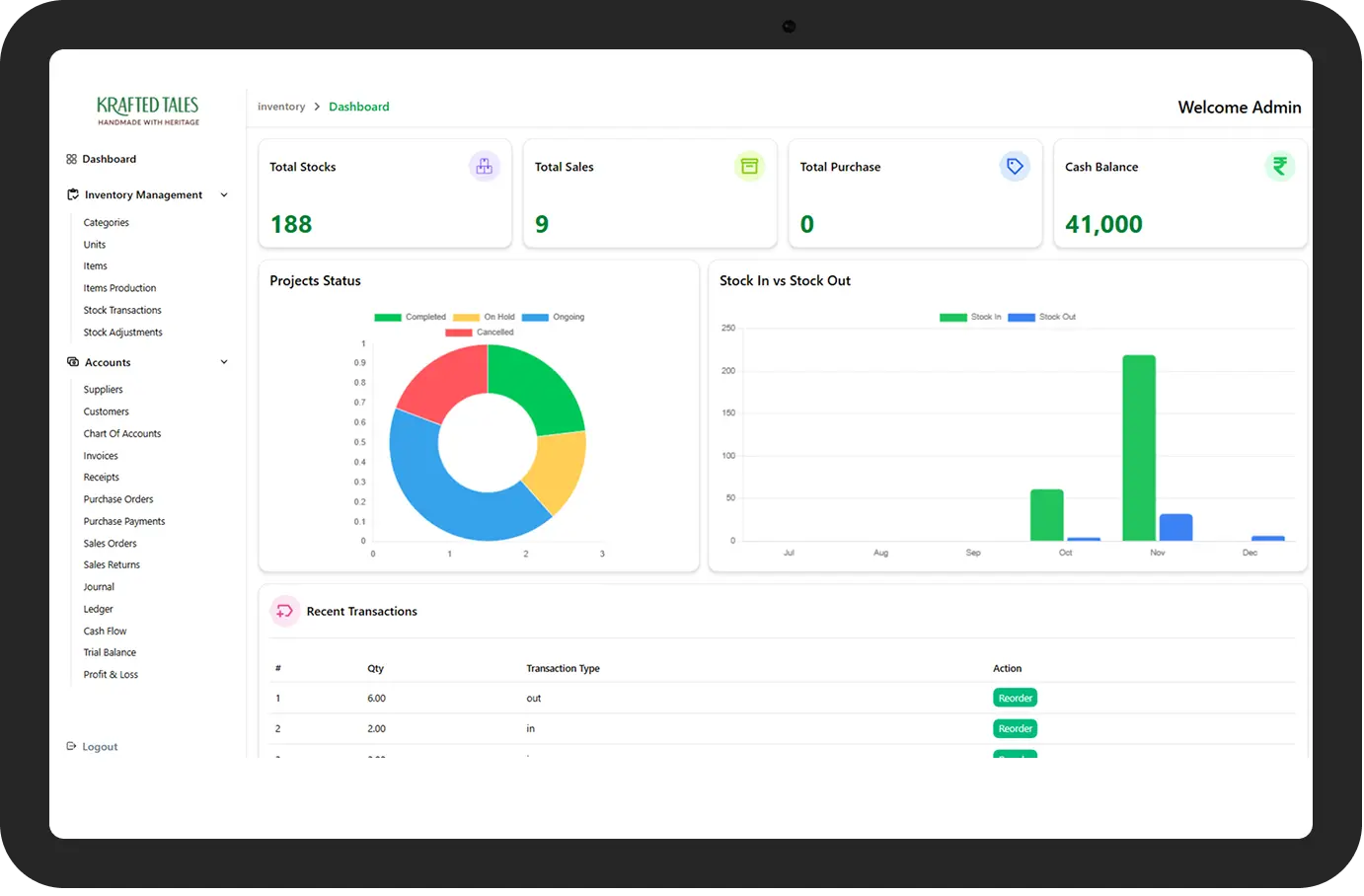Open Sales Returns
This screenshot has height=896, width=1364.
[x=112, y=565]
